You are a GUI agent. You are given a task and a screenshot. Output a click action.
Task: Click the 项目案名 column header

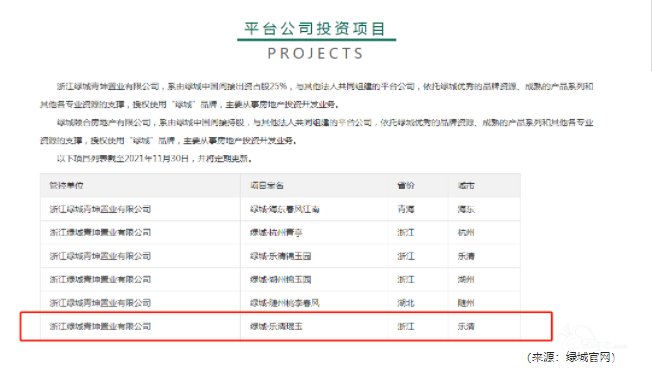pos(267,185)
